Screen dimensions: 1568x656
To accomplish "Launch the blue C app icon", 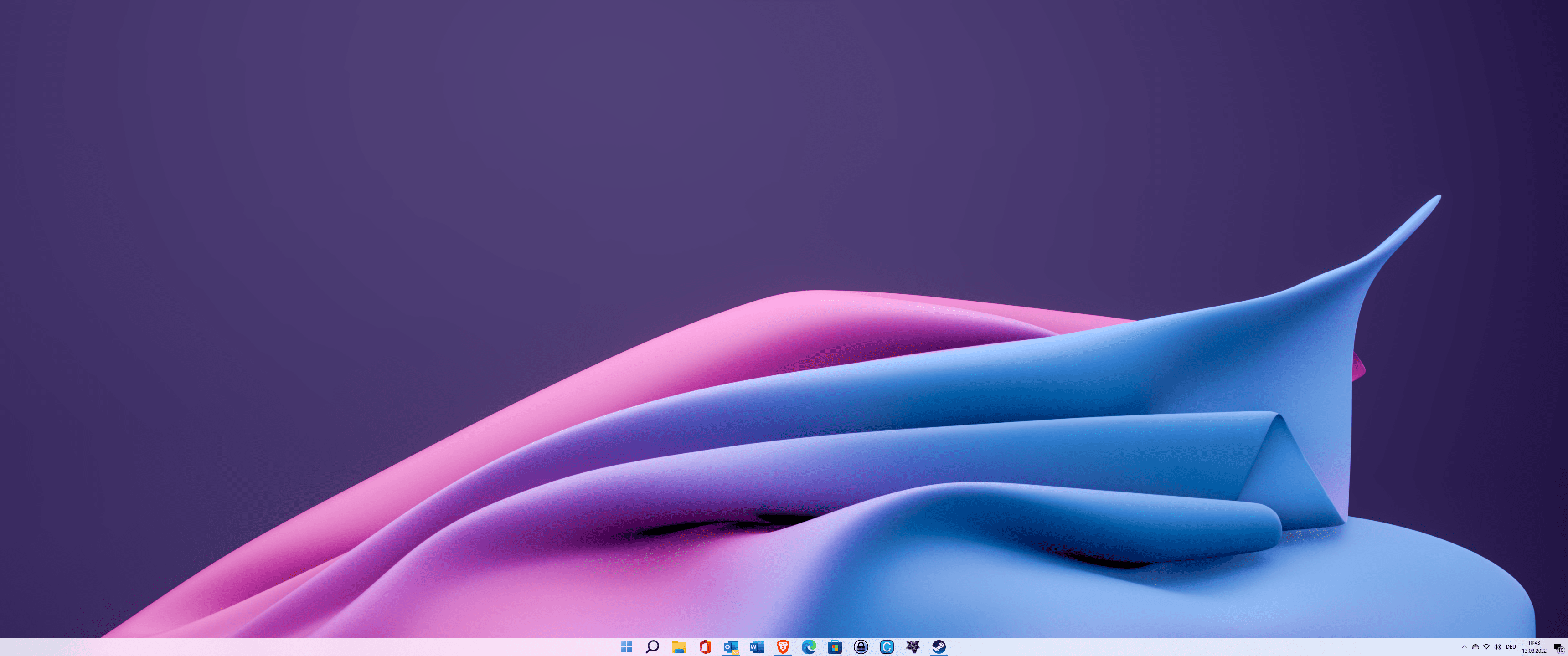I will click(887, 646).
